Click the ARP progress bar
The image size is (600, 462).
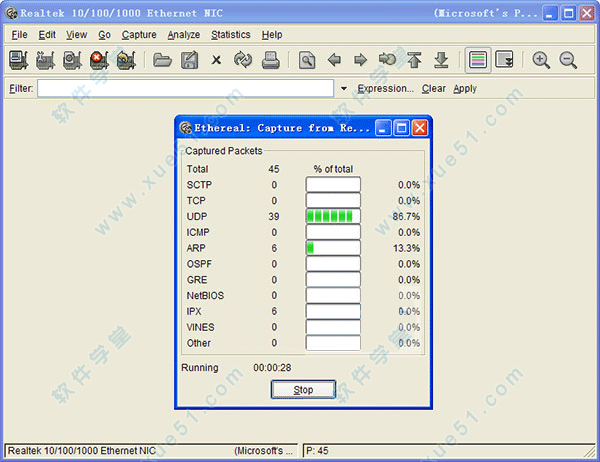tap(333, 248)
